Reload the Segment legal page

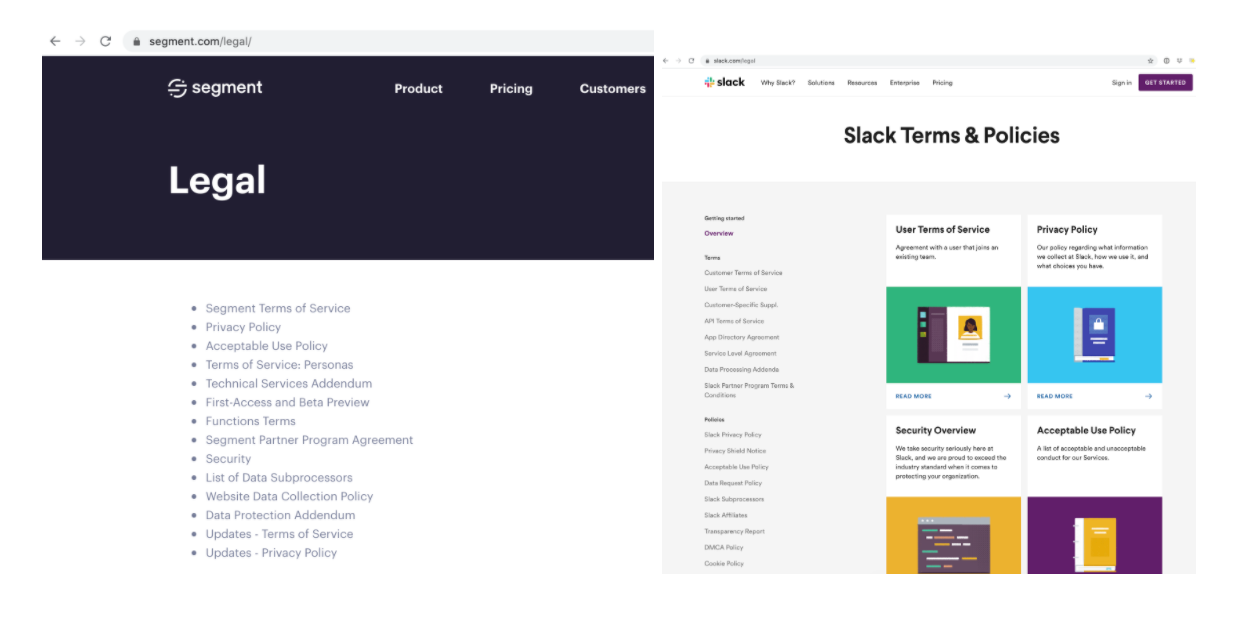[105, 41]
